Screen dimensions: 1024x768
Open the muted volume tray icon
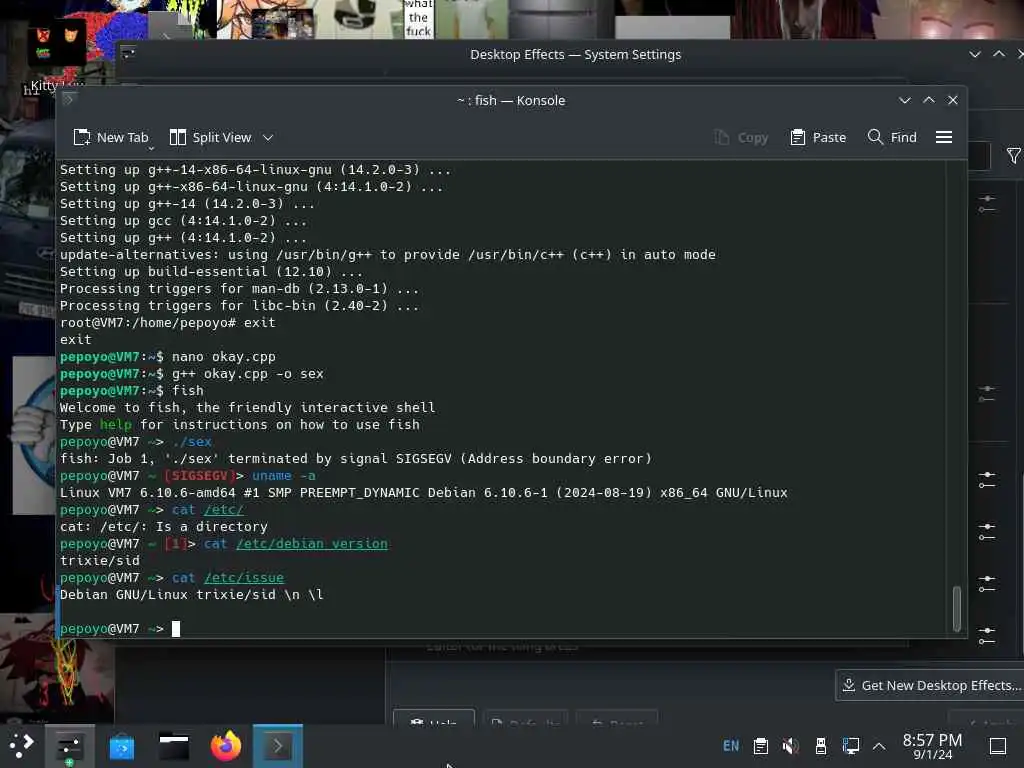[790, 746]
